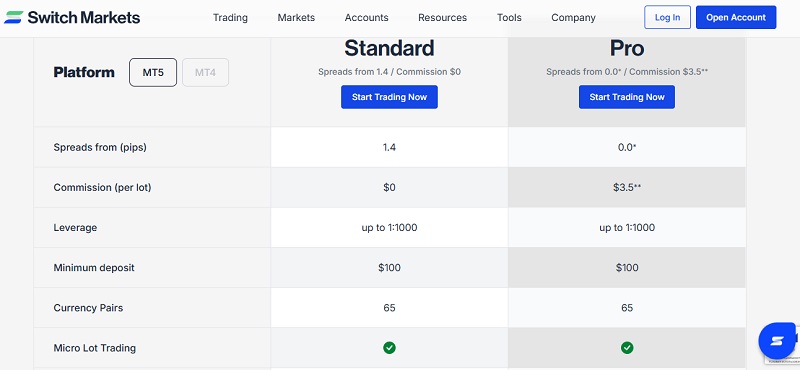The width and height of the screenshot is (800, 370).
Task: Open the Markets menu
Action: (x=296, y=17)
